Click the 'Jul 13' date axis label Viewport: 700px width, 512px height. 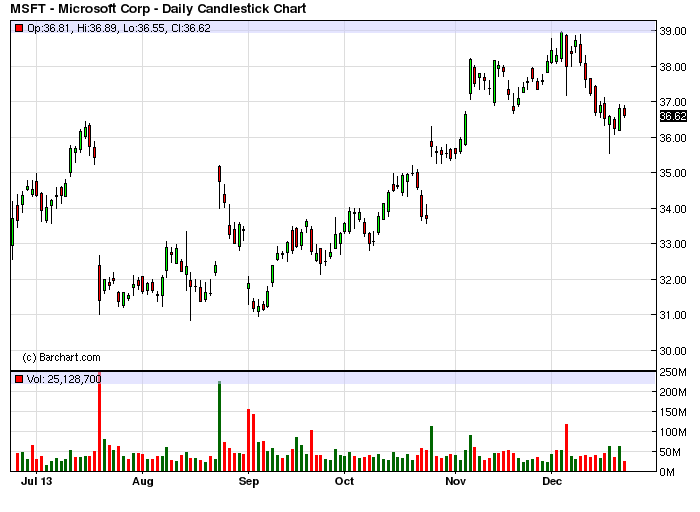tap(37, 482)
